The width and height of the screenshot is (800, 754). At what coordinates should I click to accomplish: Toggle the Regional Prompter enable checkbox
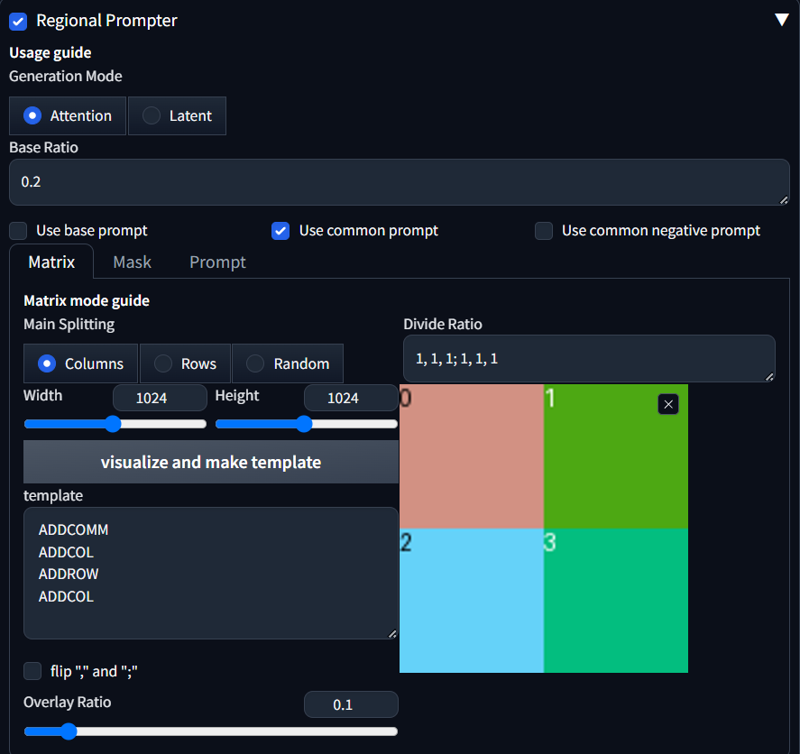click(18, 21)
